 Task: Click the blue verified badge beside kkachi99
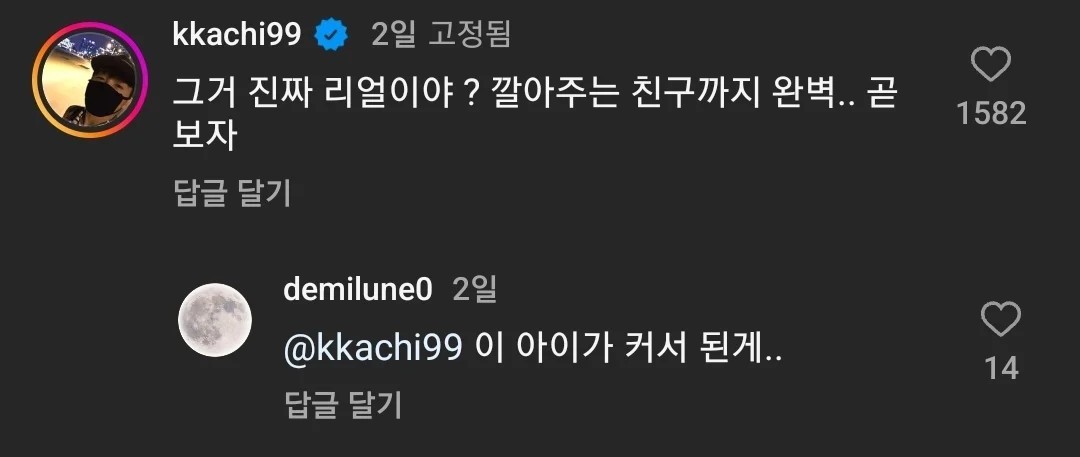(332, 35)
